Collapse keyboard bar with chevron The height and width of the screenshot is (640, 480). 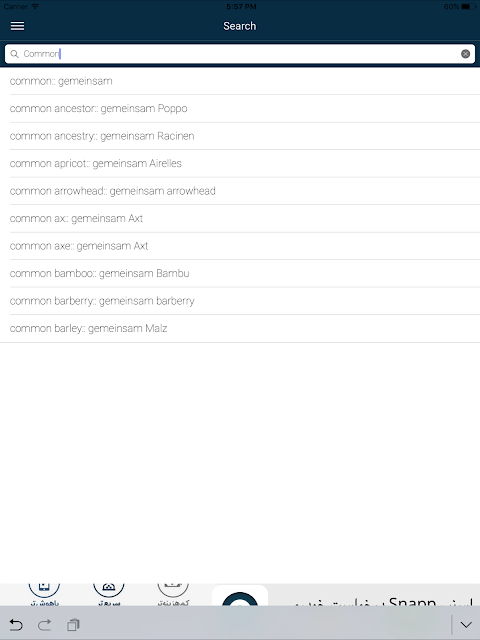point(466,625)
